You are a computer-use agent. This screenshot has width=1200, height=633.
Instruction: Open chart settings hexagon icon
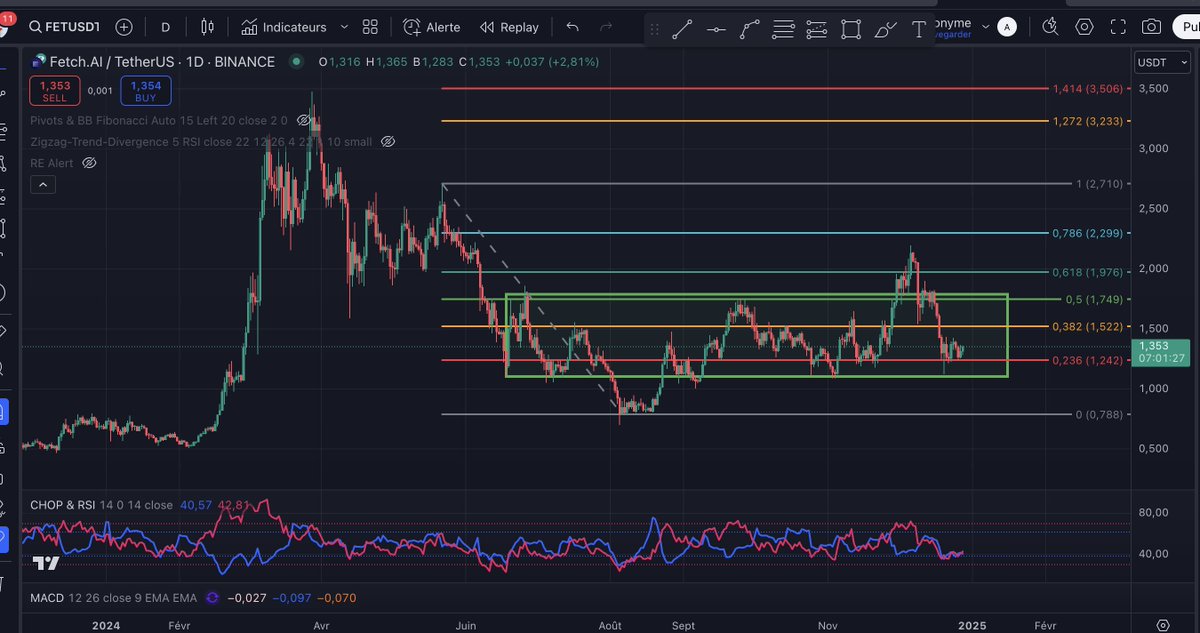(x=1084, y=27)
